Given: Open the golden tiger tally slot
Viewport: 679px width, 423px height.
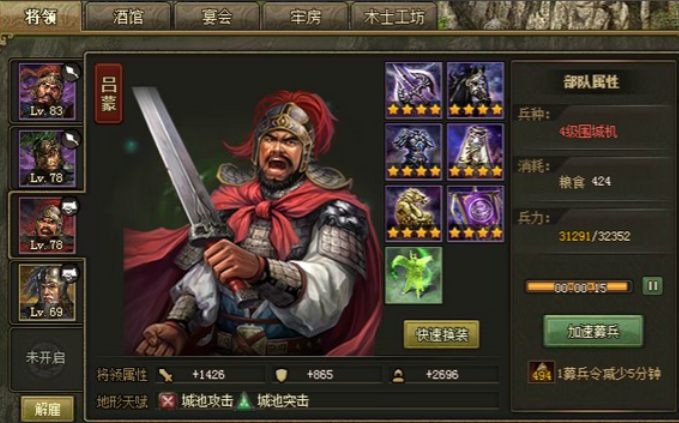Looking at the screenshot, I should pos(414,213).
